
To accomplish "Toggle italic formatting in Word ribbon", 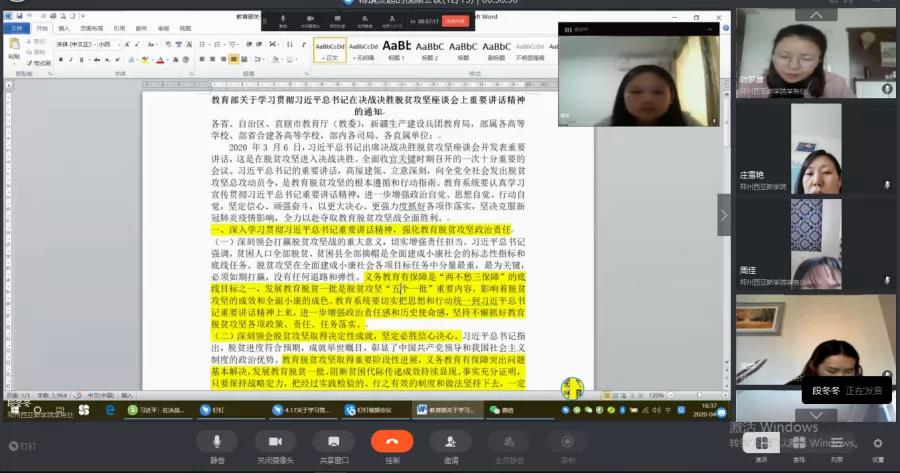I will pos(71,59).
